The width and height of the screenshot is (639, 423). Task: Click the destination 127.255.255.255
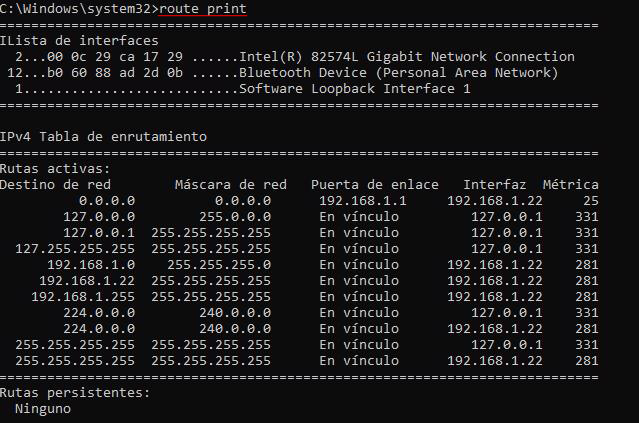[x=75, y=249]
